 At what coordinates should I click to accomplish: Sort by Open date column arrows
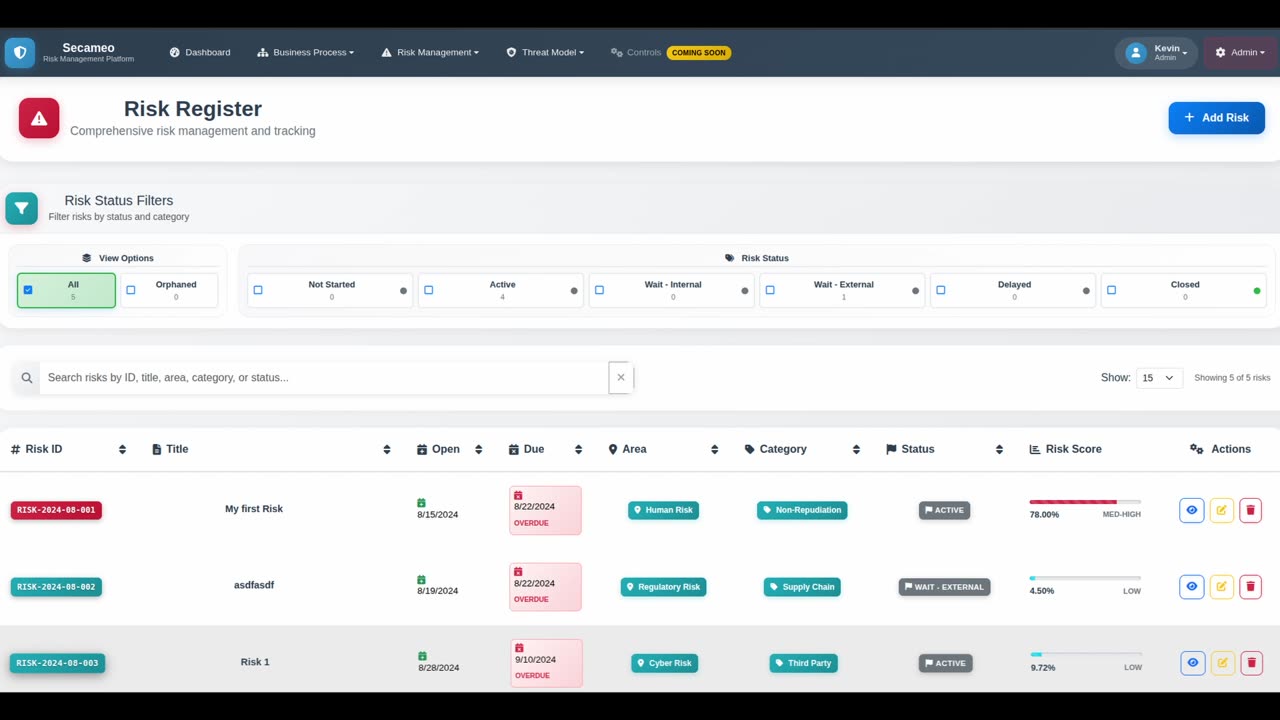[x=478, y=450]
